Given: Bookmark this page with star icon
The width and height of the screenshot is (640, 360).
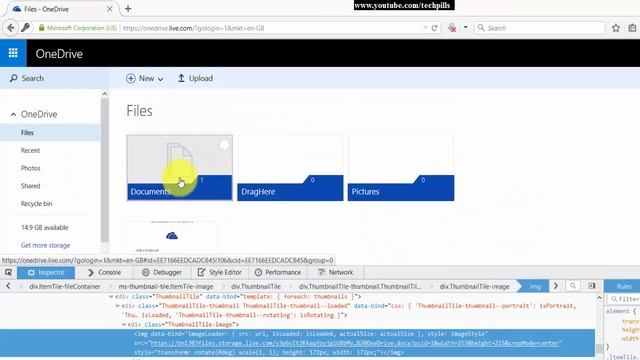Looking at the screenshot, I should pos(616,28).
